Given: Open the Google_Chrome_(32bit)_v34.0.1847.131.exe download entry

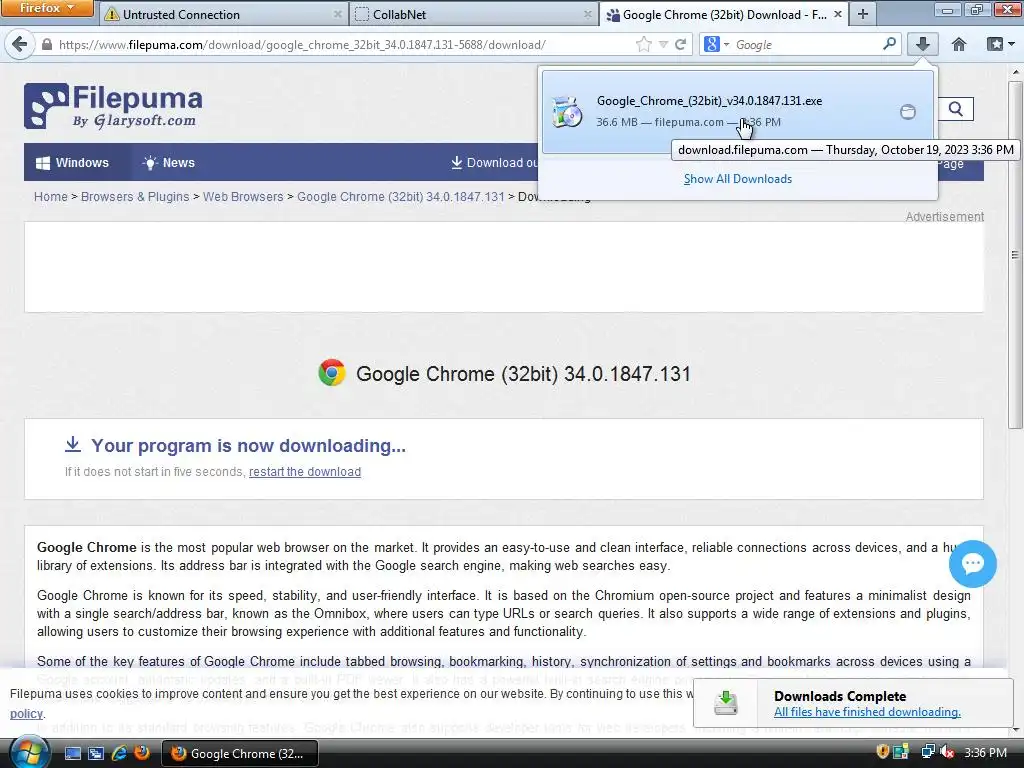Looking at the screenshot, I should 737,111.
